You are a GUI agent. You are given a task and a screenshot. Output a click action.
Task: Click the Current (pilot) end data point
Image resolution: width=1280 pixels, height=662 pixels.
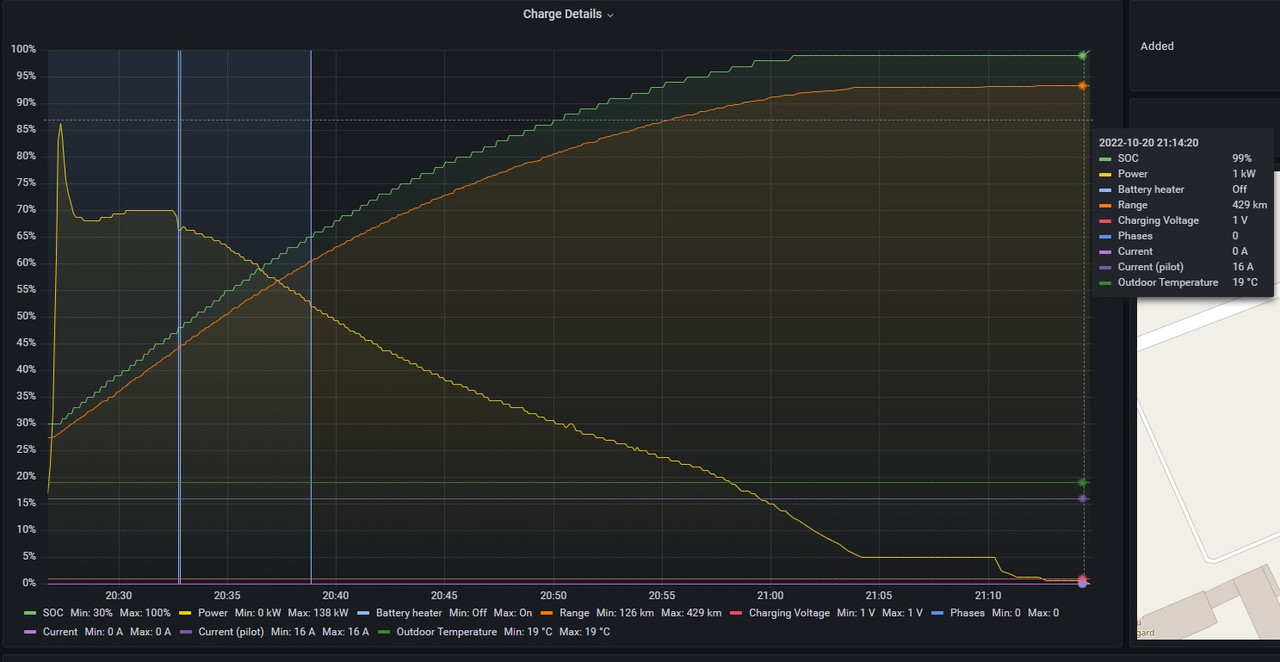(1083, 498)
